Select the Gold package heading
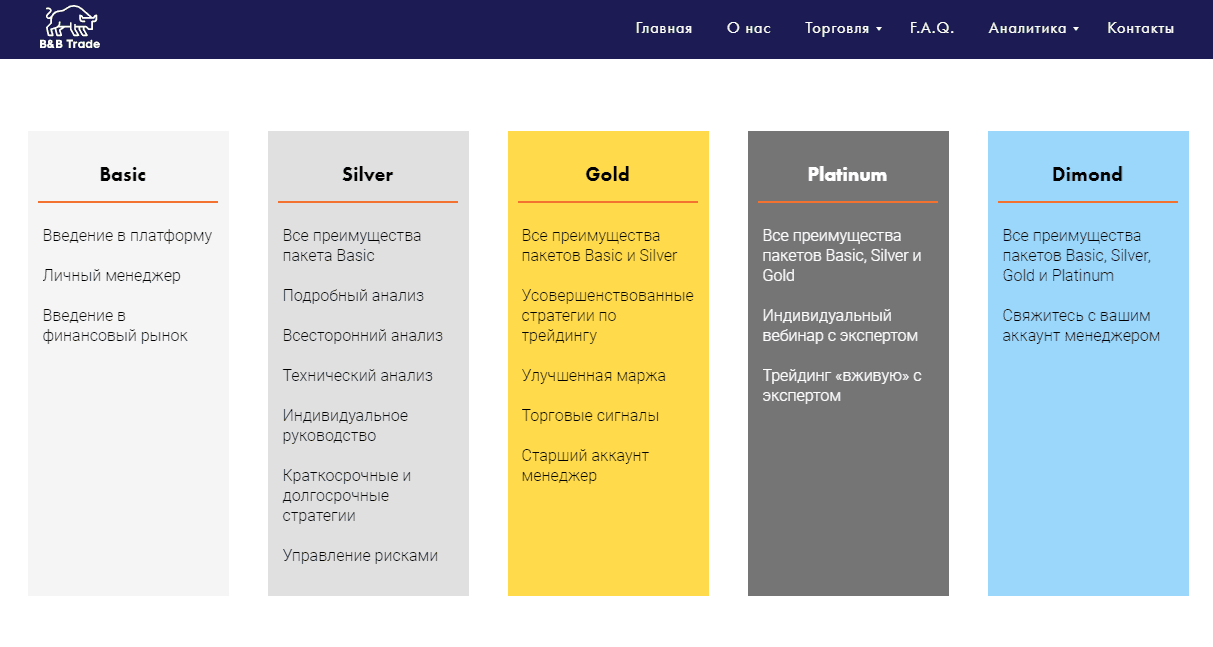1213x647 pixels. (607, 174)
